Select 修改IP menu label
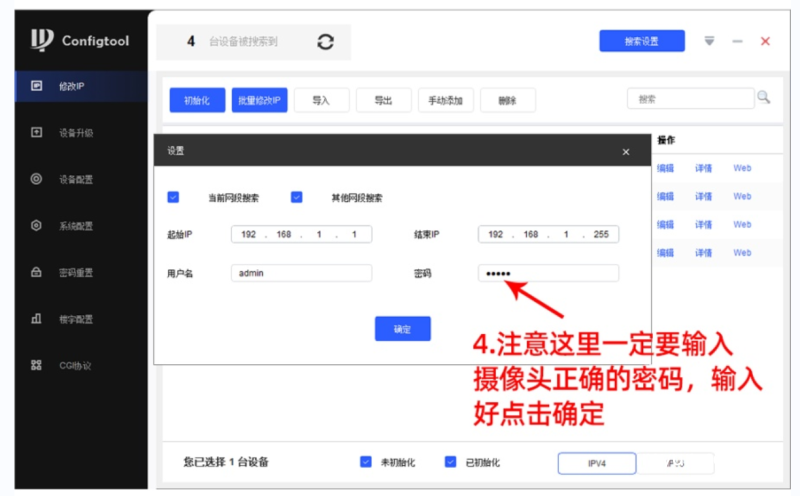Screen dimensions: 800x496 pos(71,86)
